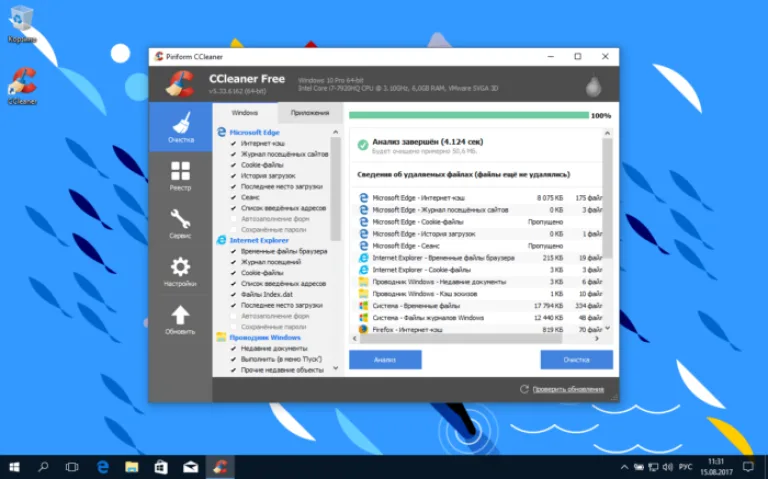
Task: Switch to the Приложения tab
Action: [310, 113]
